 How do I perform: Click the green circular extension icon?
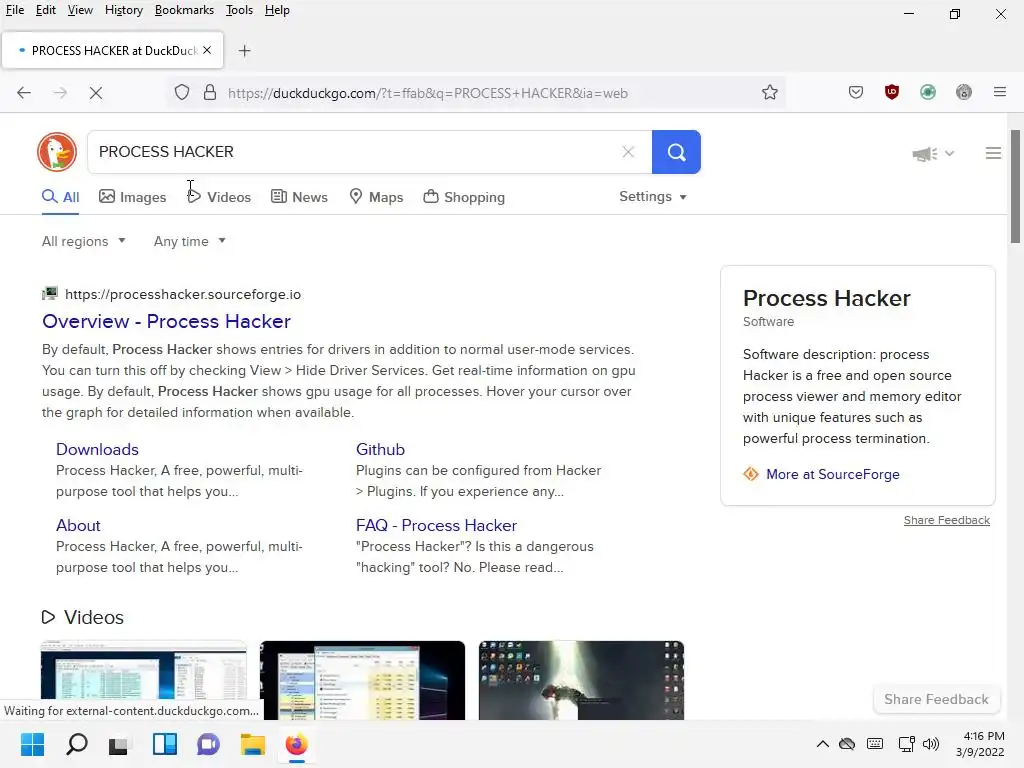[927, 93]
